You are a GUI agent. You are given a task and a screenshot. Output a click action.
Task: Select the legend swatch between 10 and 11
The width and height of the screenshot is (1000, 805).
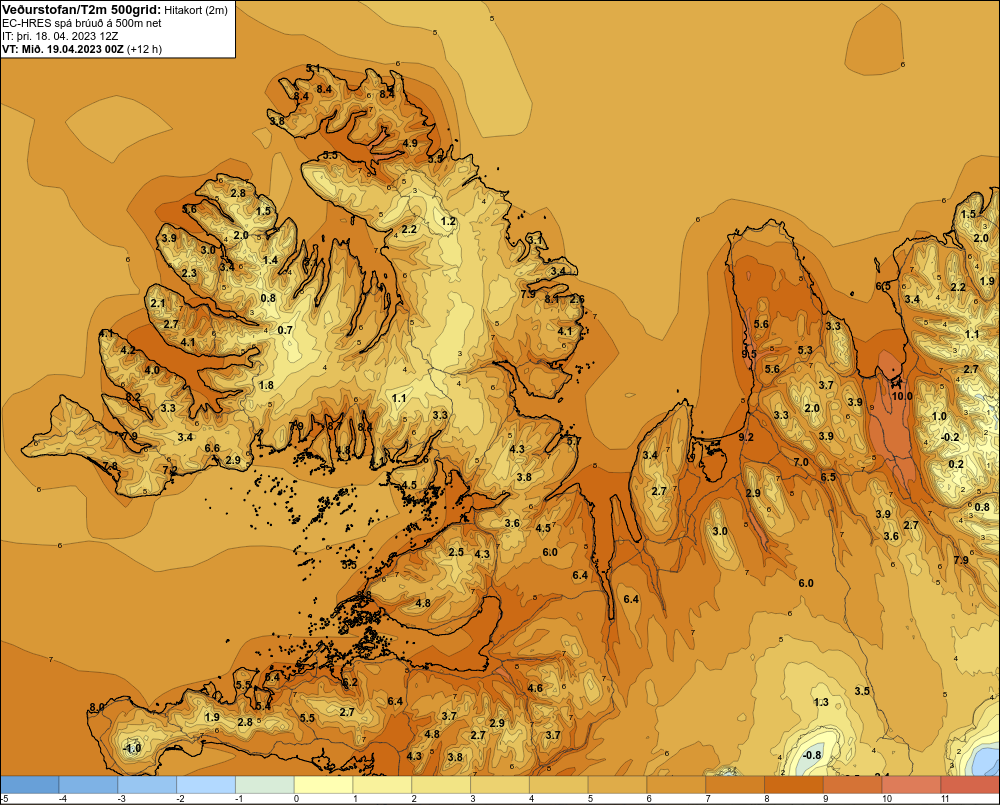point(911,785)
